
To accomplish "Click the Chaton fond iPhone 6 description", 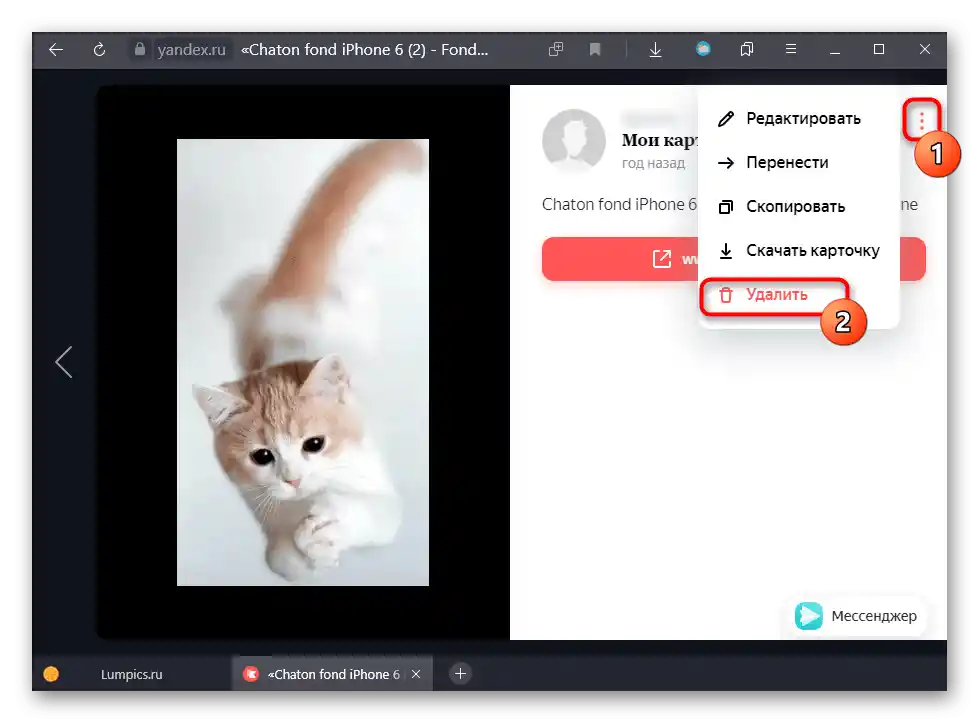I will (x=619, y=205).
